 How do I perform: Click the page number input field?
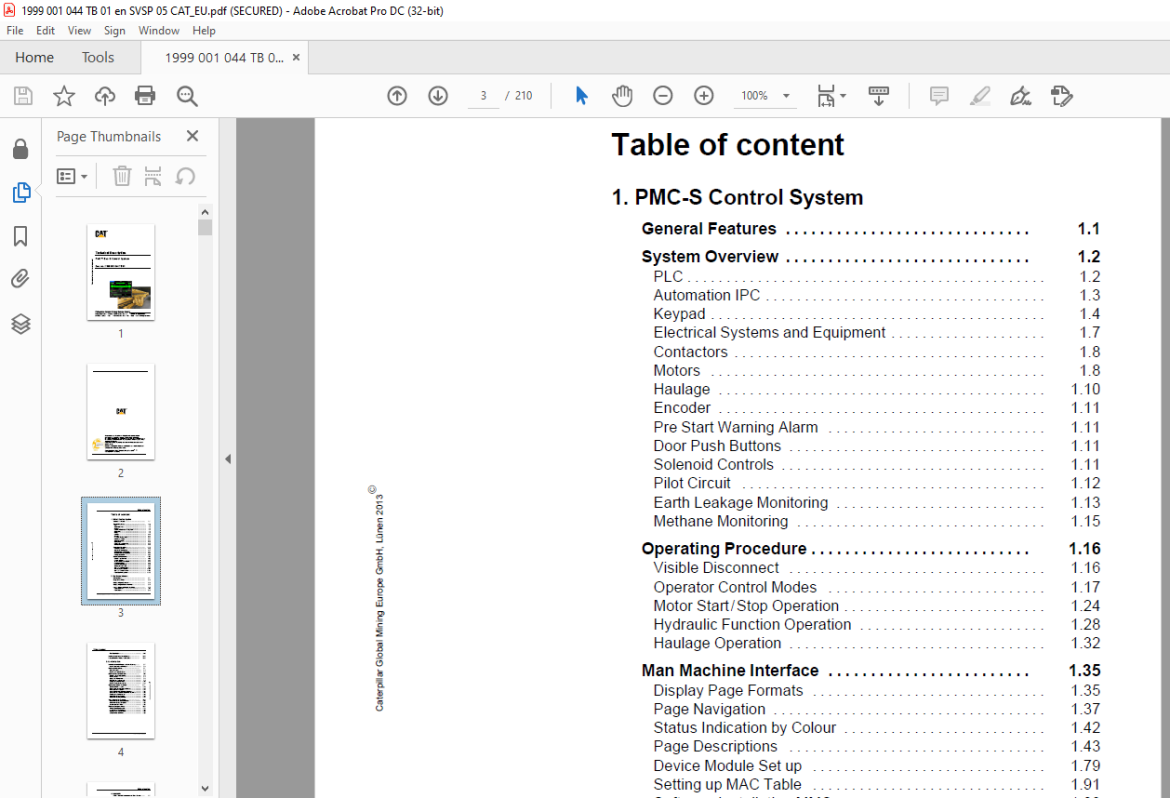pos(484,96)
